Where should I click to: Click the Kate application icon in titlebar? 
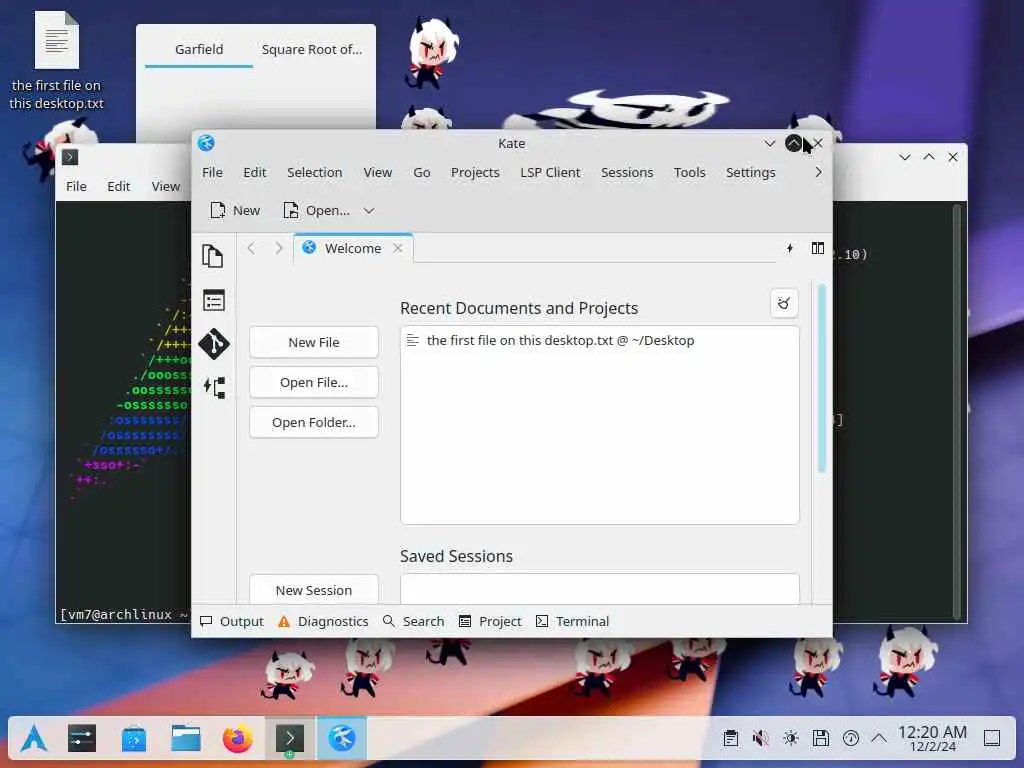coord(206,143)
